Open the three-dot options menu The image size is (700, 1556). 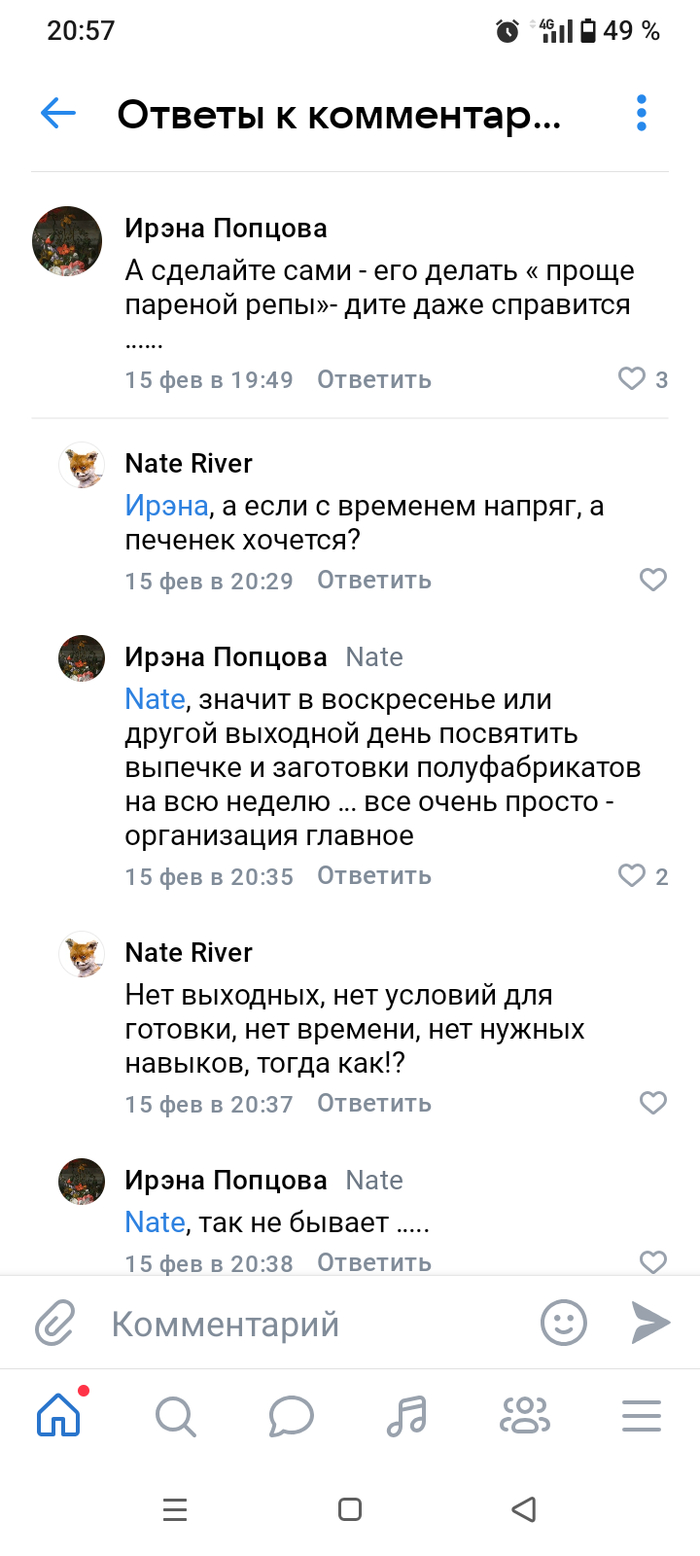click(x=641, y=114)
